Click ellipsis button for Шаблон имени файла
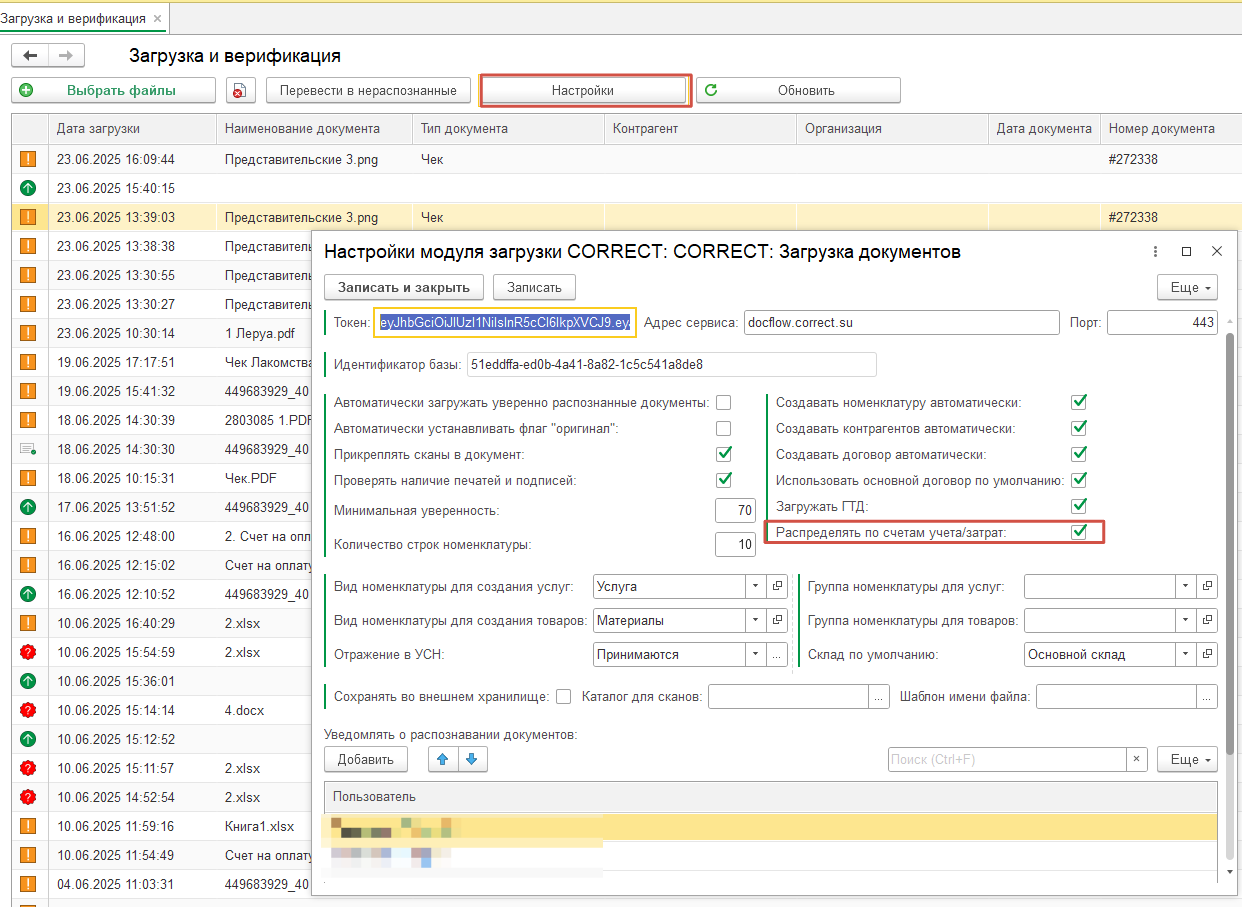Image resolution: width=1242 pixels, height=907 pixels. [1208, 696]
